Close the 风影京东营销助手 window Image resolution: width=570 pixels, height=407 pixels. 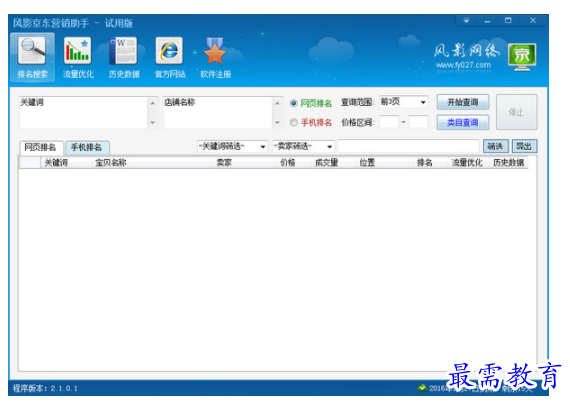[x=533, y=21]
